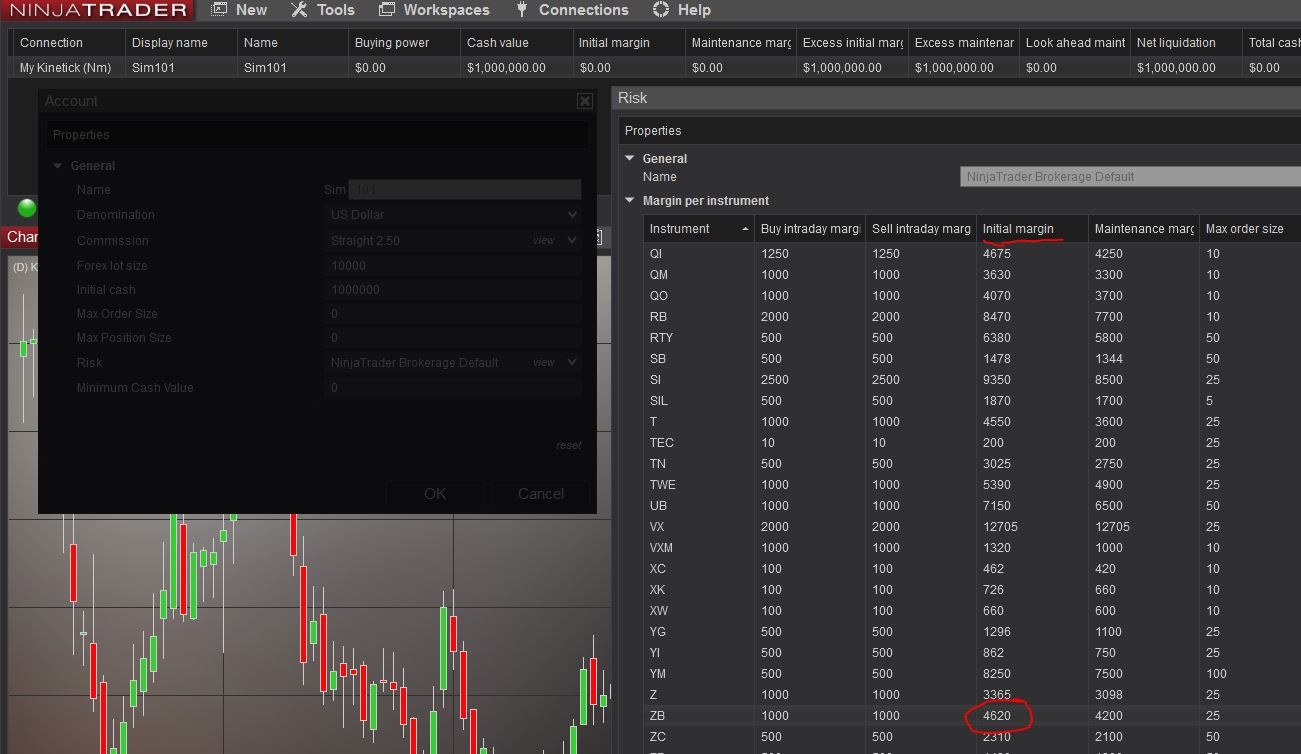Image resolution: width=1301 pixels, height=754 pixels.
Task: Open the Tools menu
Action: (x=322, y=10)
